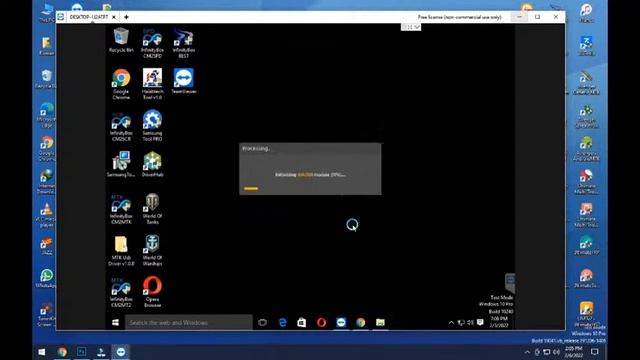Open Chrome from local taskbar
The height and width of the screenshot is (360, 640).
coord(62,351)
